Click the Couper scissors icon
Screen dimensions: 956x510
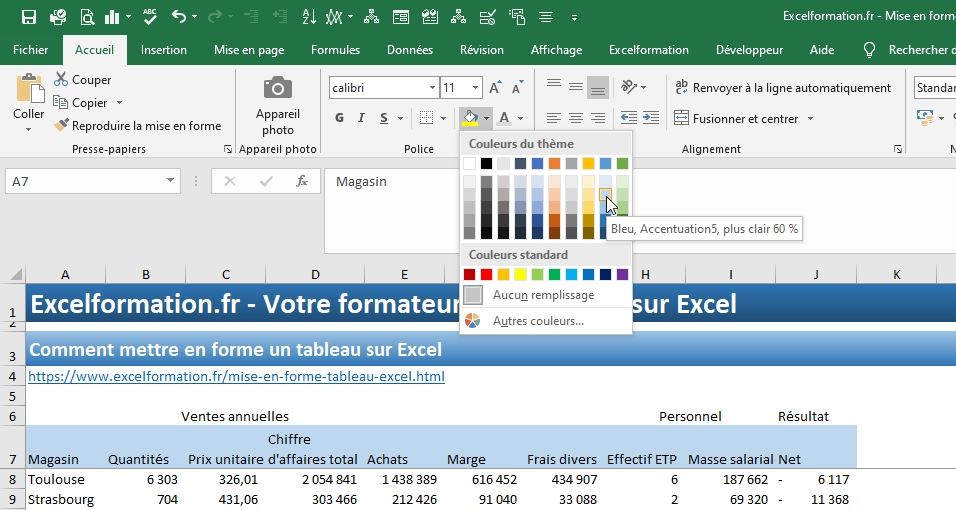coord(60,79)
